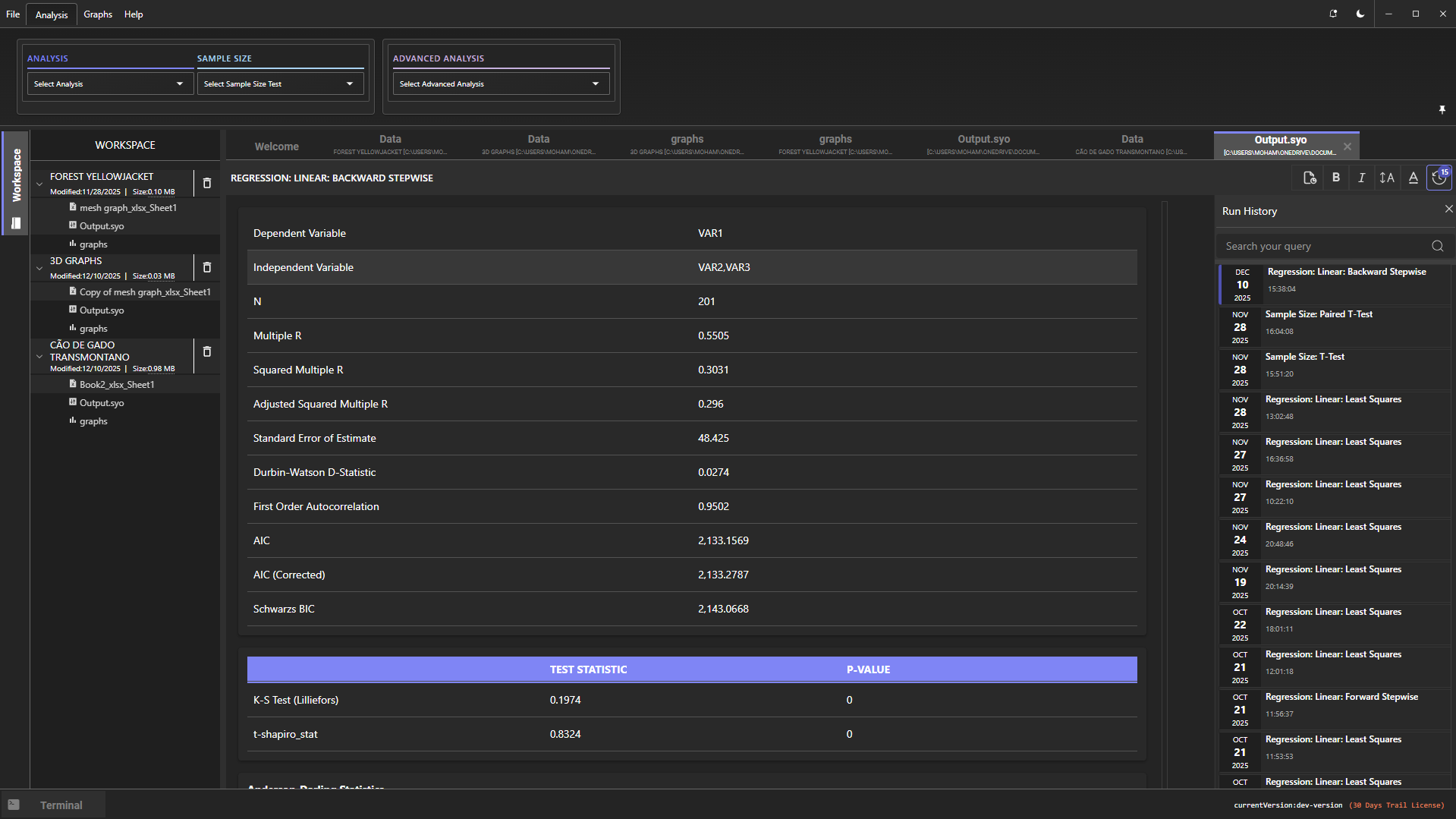
Task: Delete the Forest Yellowjacket workspace
Action: (x=207, y=183)
